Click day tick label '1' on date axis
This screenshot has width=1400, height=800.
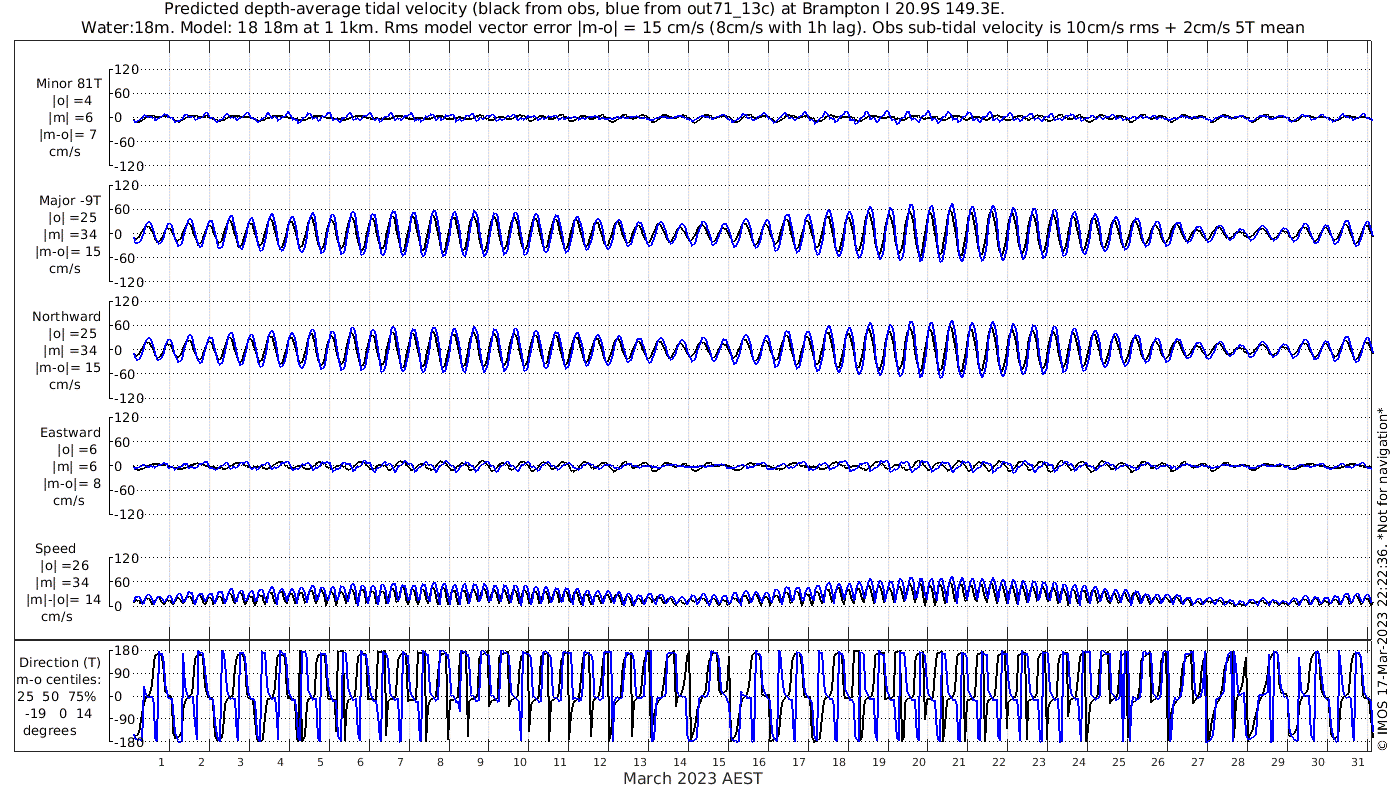(161, 762)
